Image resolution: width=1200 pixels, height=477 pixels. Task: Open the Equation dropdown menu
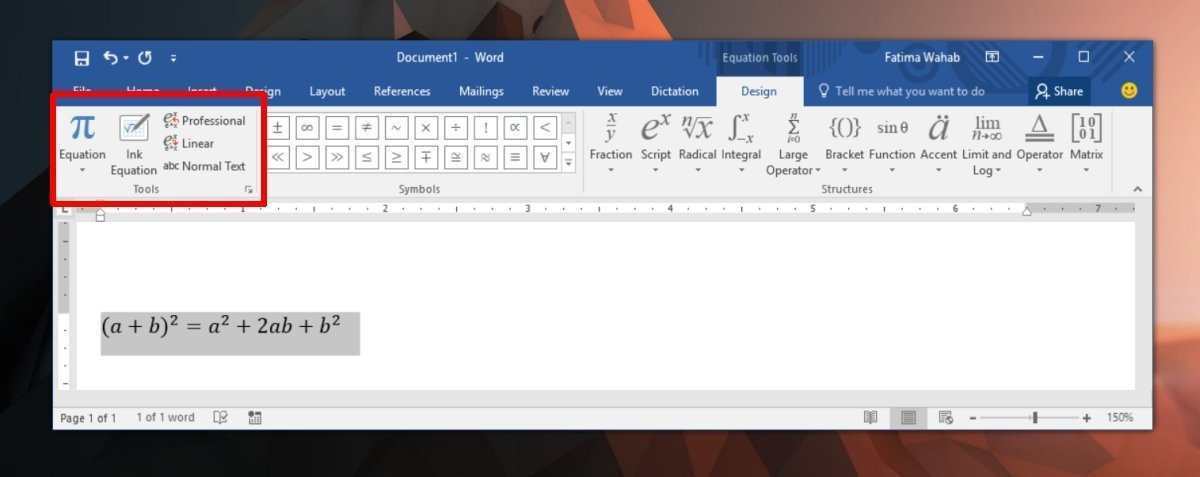pos(82,169)
